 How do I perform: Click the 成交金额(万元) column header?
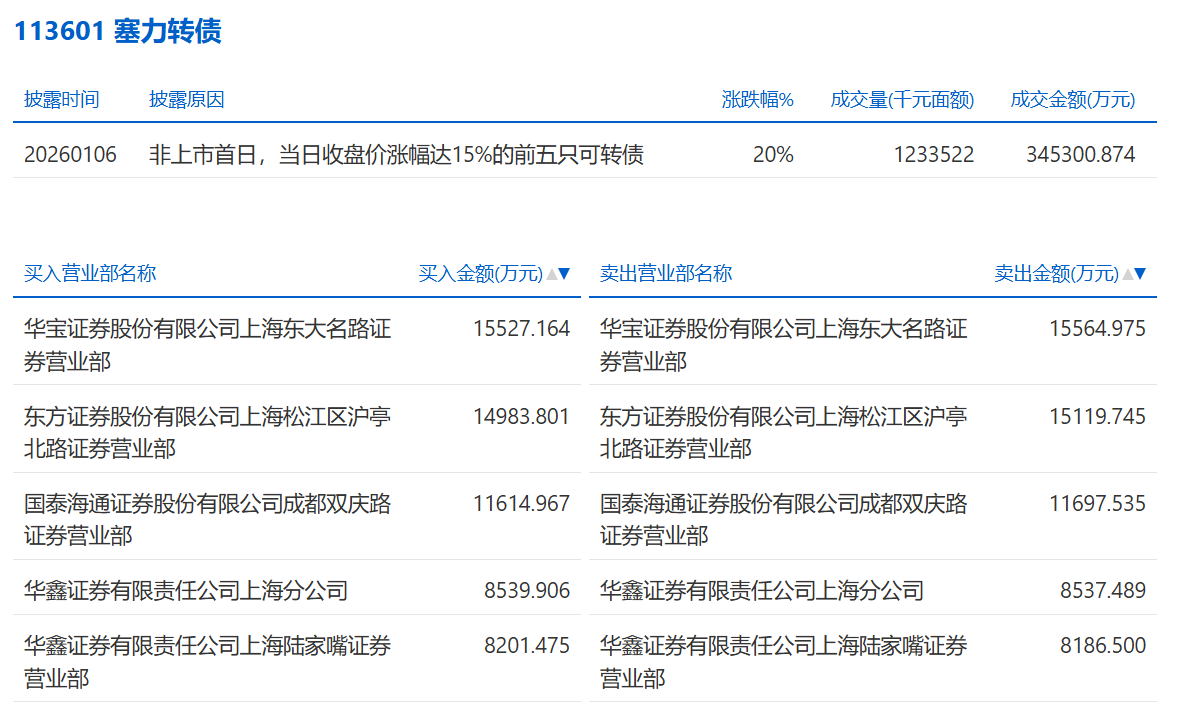point(1073,100)
